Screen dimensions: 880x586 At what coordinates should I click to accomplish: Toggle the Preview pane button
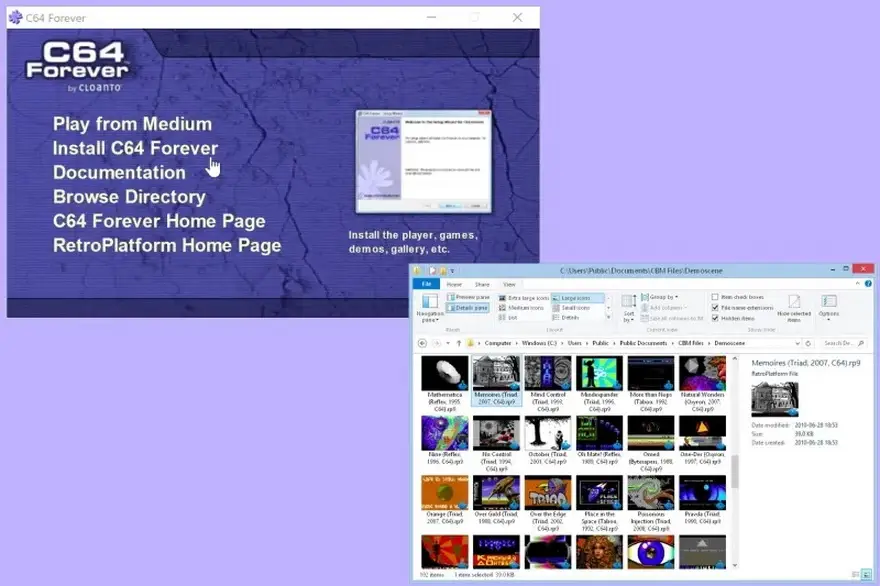[x=468, y=297]
